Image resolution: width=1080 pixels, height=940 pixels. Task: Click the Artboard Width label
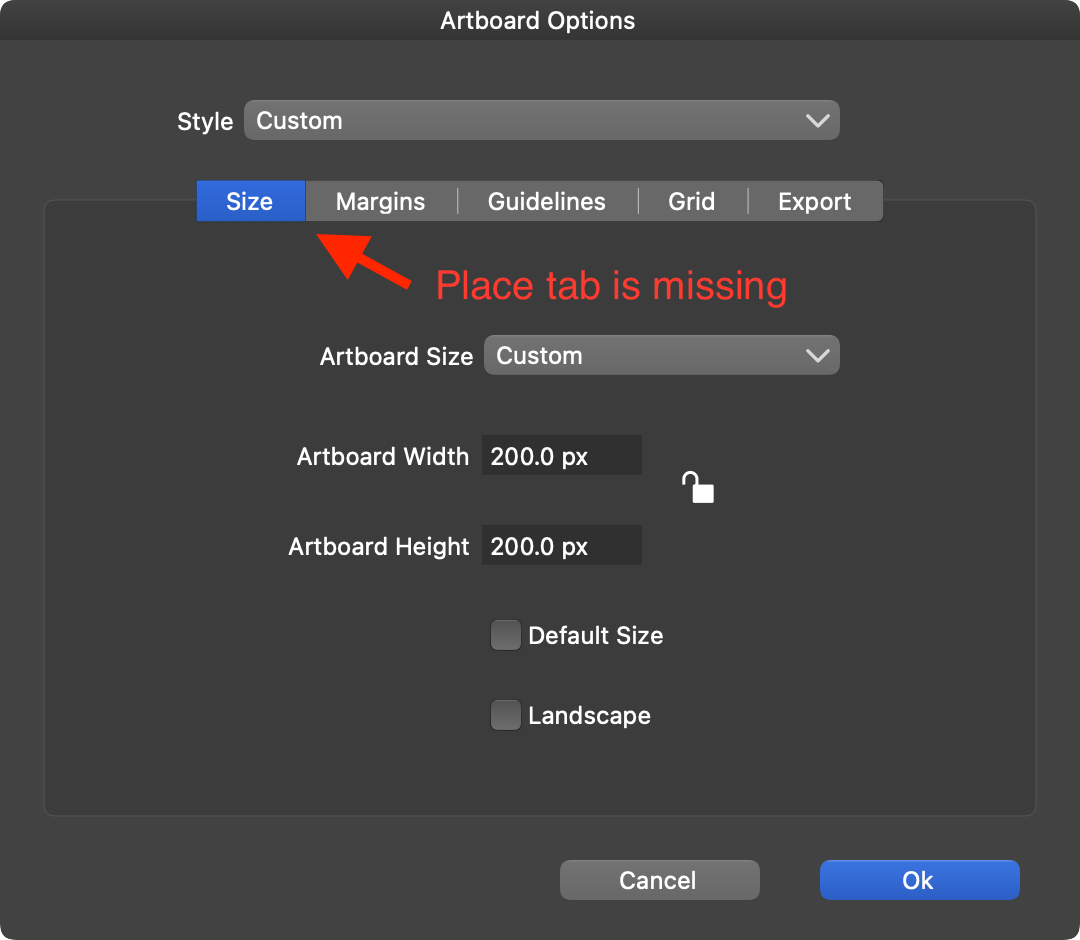point(382,457)
